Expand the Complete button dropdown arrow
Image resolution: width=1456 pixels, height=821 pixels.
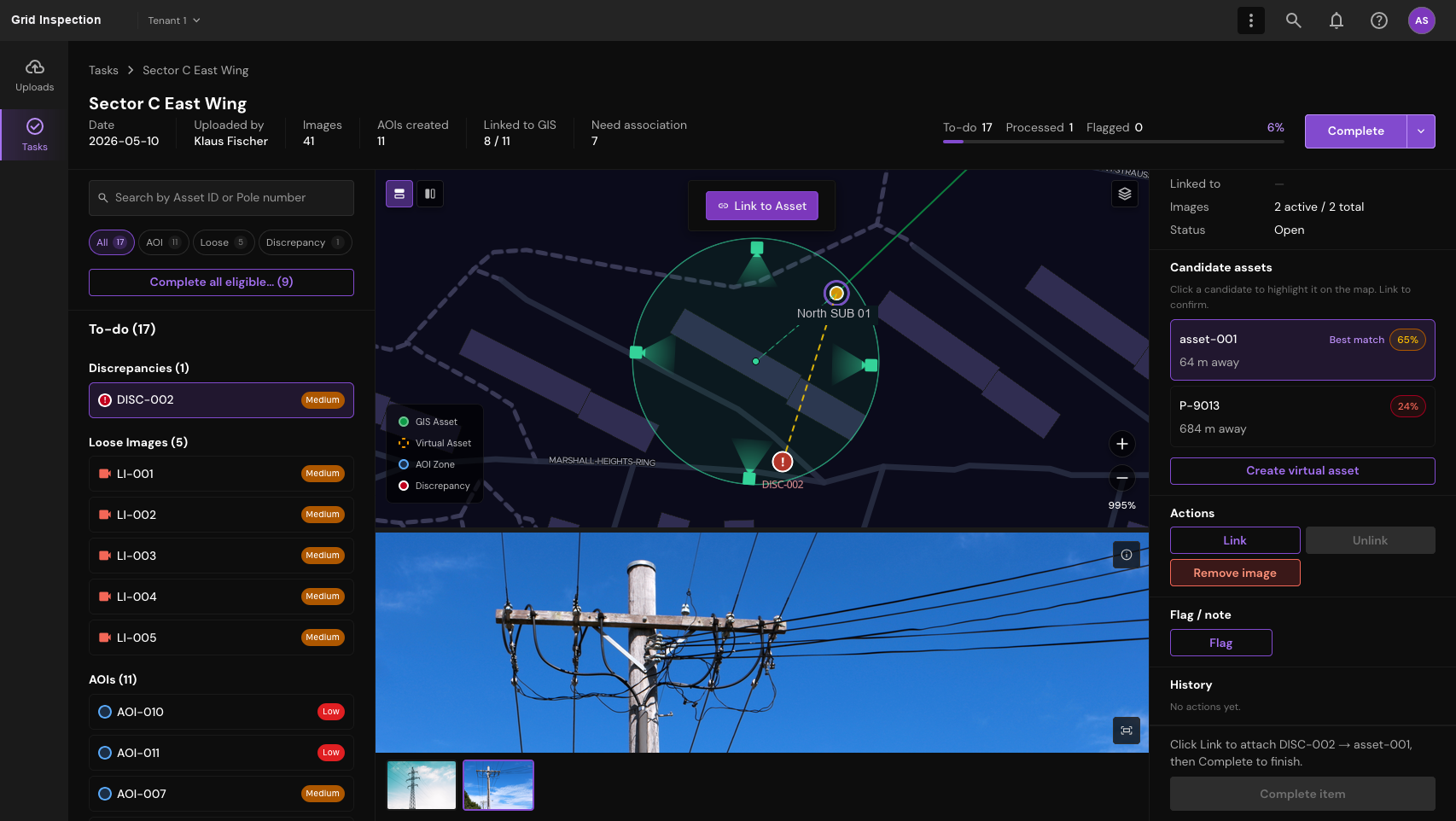click(x=1421, y=131)
